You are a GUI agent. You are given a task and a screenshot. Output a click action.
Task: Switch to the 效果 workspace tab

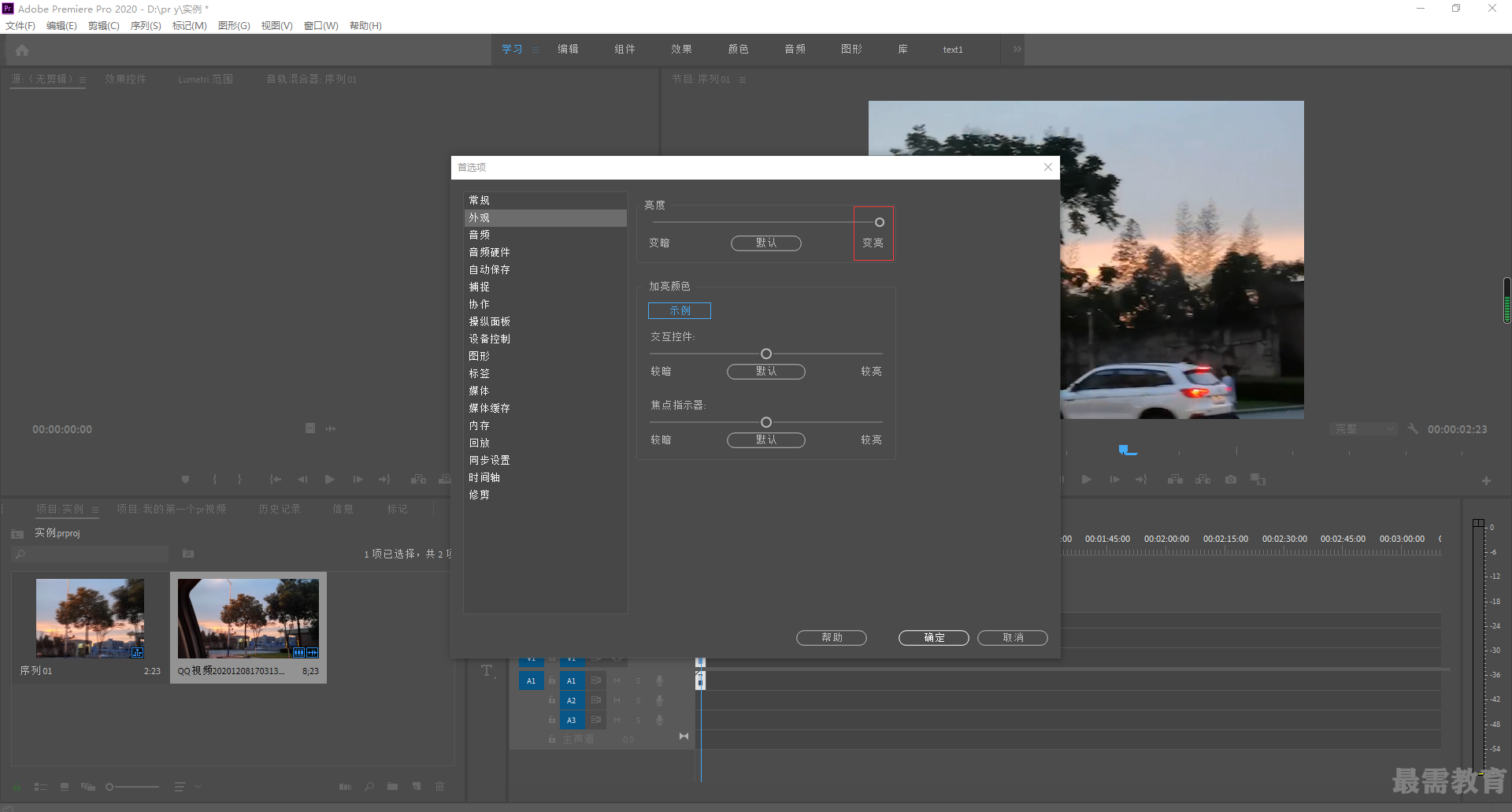point(681,49)
